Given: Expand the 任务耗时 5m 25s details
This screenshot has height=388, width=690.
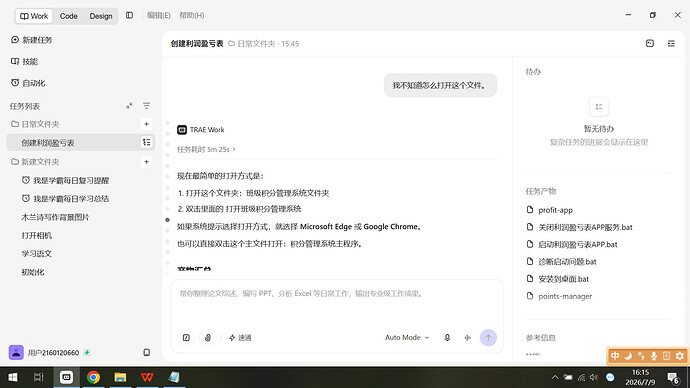Looking at the screenshot, I should (x=206, y=150).
